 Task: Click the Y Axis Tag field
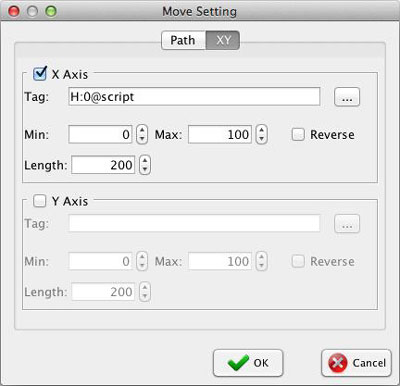pos(194,223)
